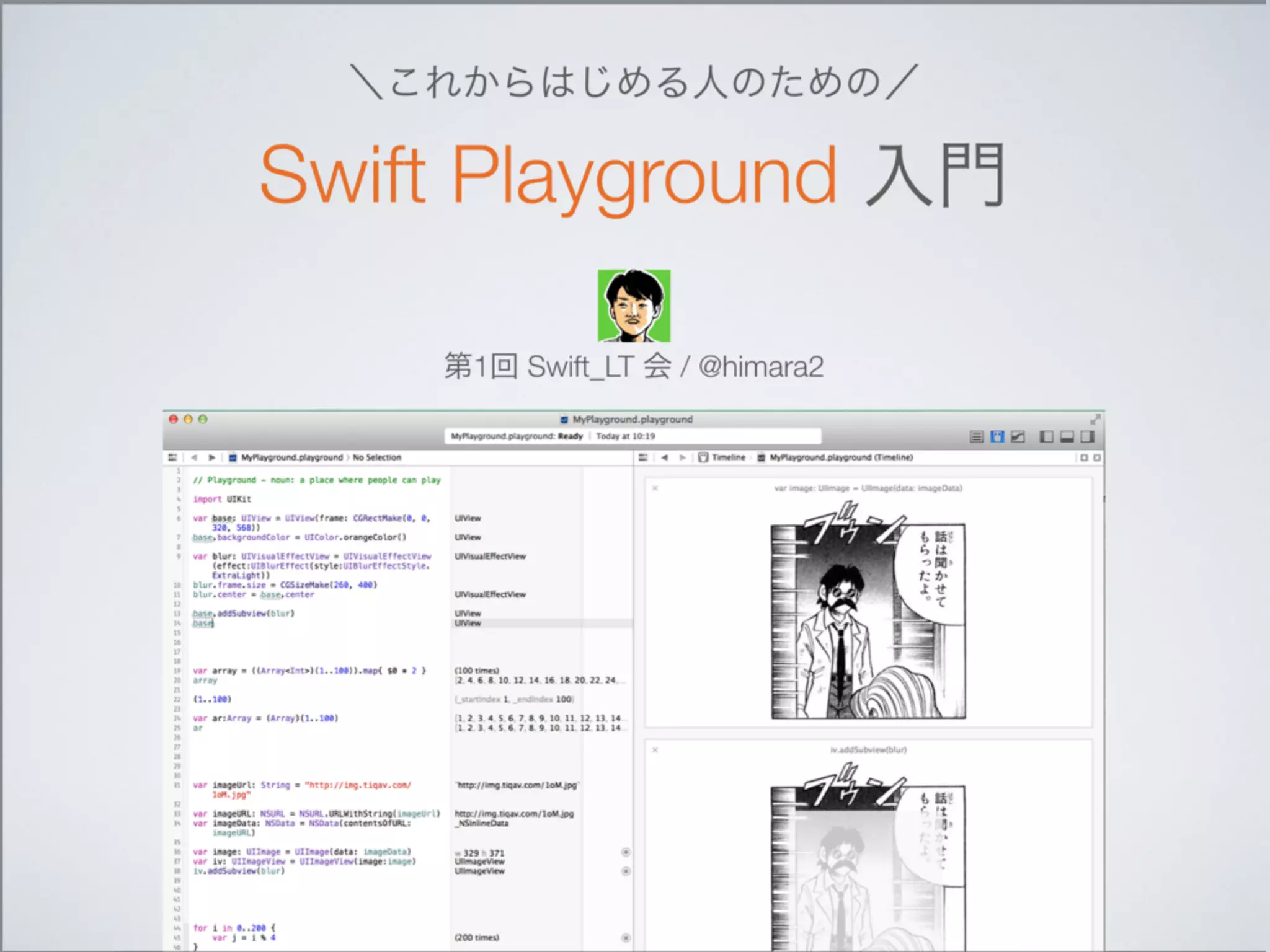The image size is (1270, 952).
Task: Select the Assistant editor button
Action: [x=997, y=437]
